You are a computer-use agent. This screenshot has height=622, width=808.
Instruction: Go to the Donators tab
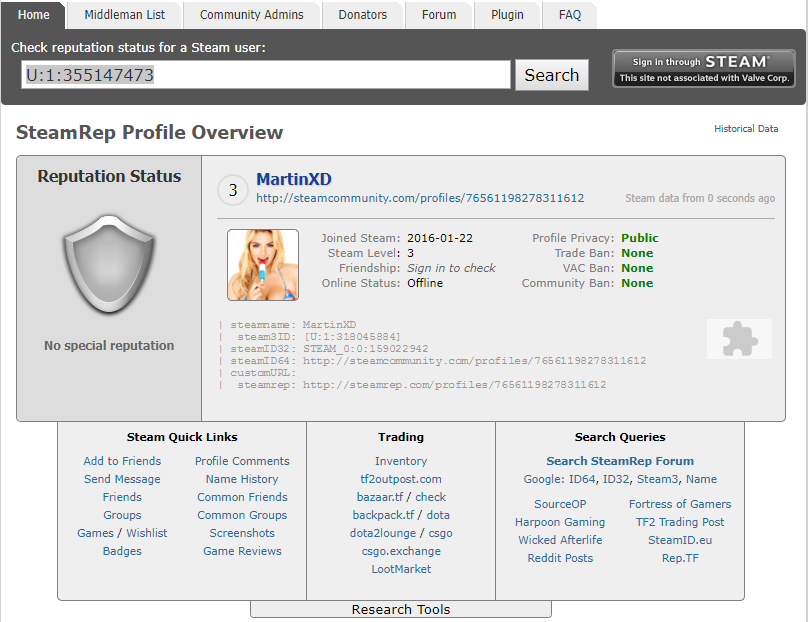point(363,14)
